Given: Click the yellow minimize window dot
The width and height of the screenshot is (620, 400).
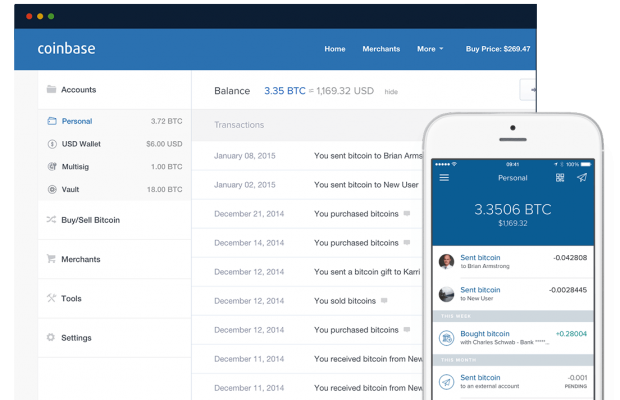Looking at the screenshot, I should 40,16.
